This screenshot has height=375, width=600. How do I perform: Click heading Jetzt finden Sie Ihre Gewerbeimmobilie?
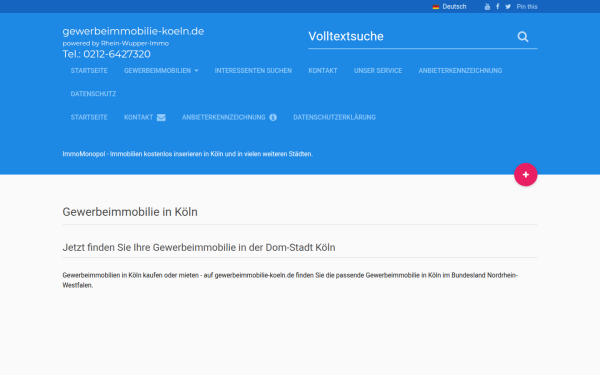(199, 248)
